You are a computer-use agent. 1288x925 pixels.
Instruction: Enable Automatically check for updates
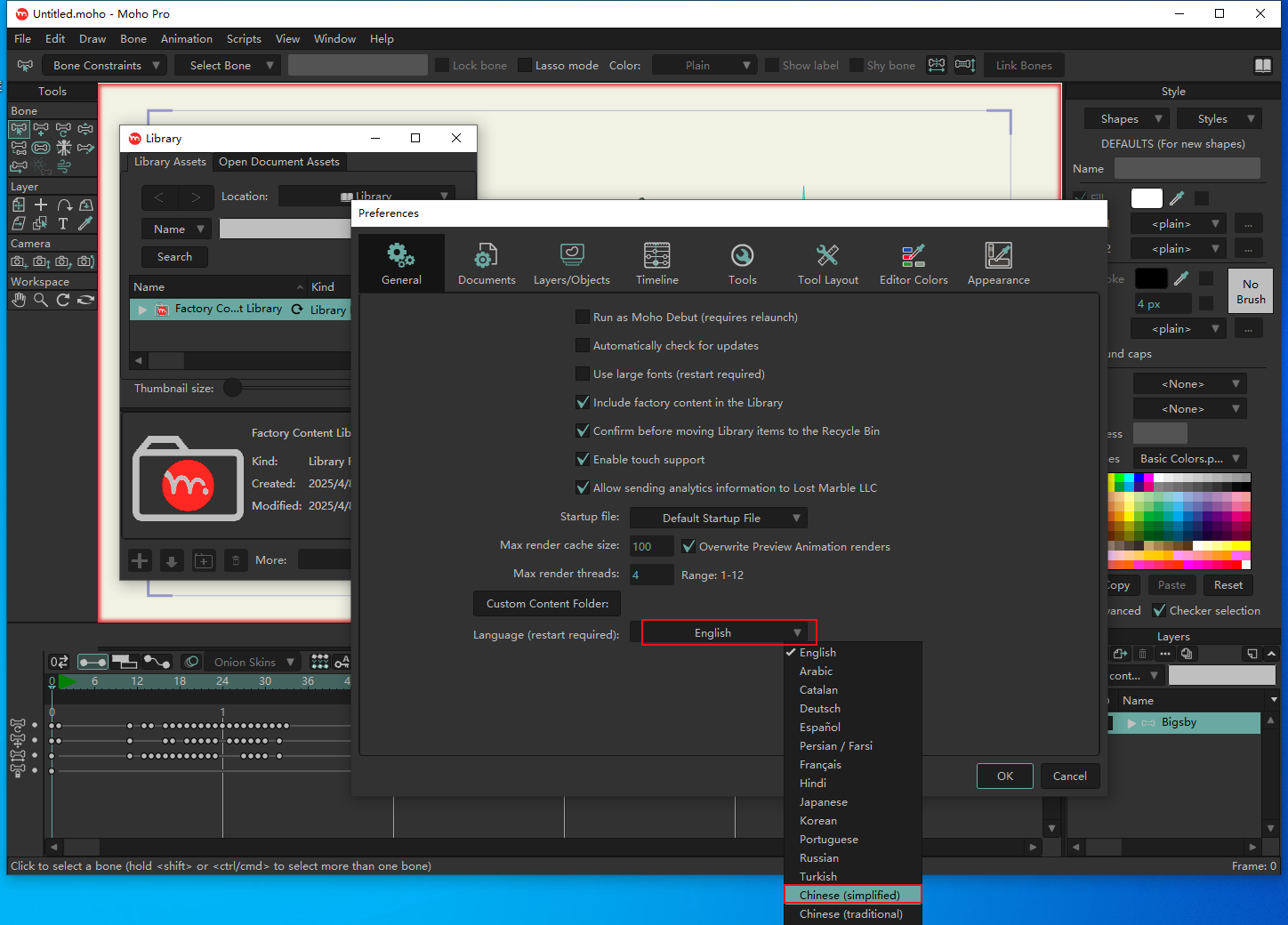(583, 346)
